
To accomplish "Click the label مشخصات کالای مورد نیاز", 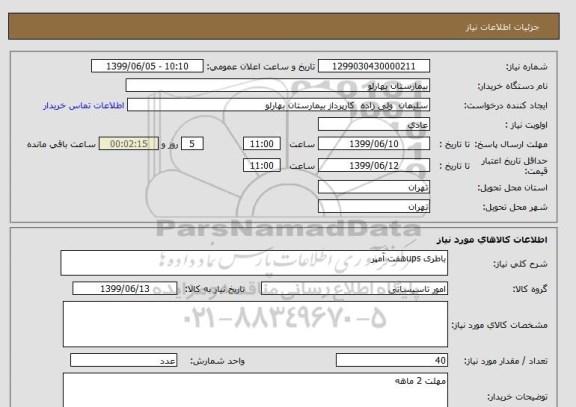I will [x=499, y=325].
